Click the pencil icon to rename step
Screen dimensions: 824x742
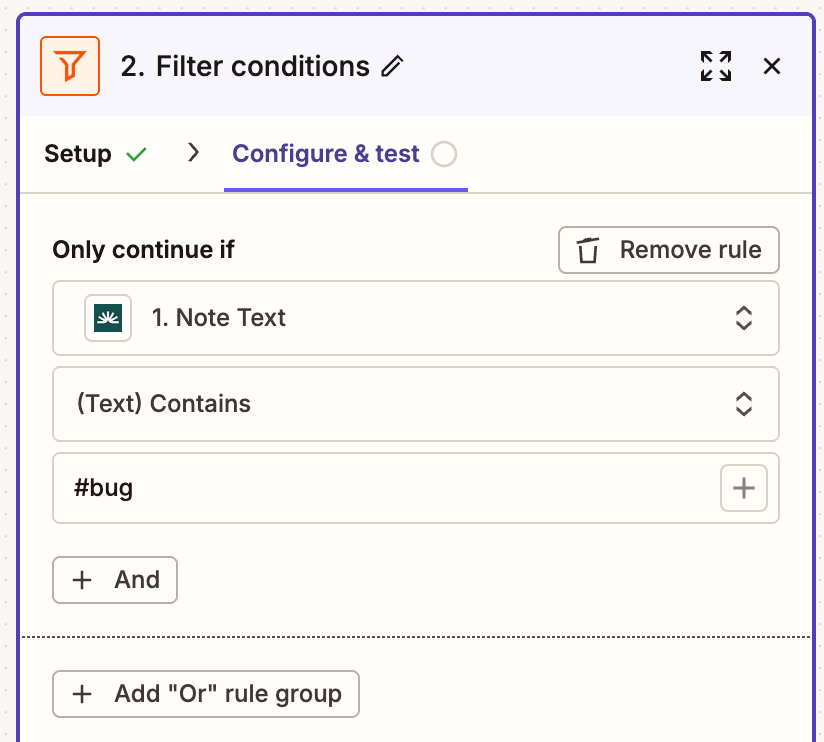(x=392, y=67)
